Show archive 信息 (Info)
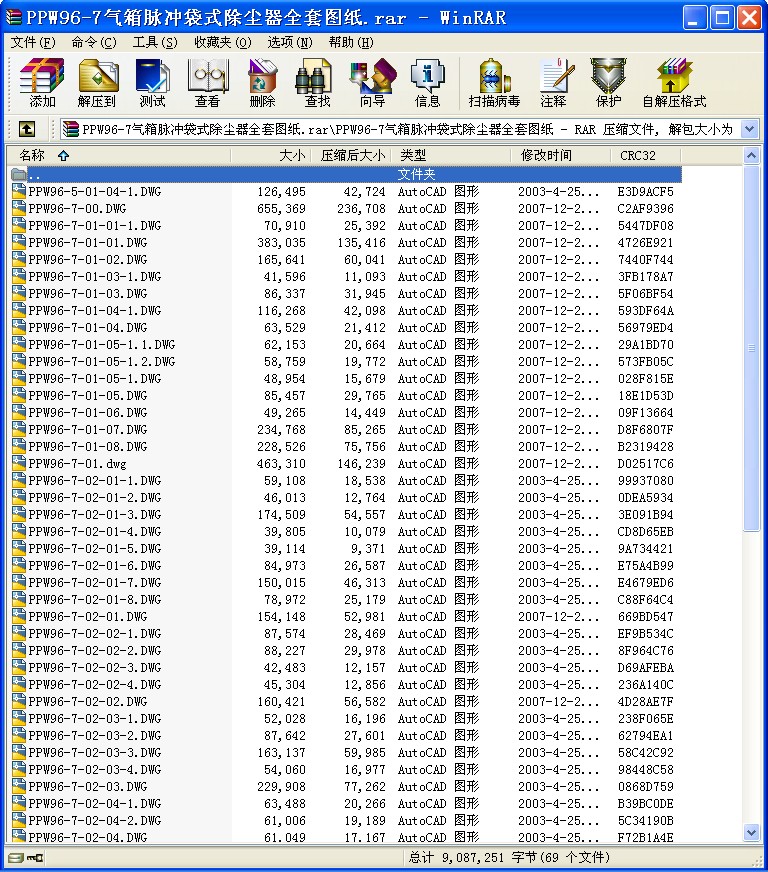 (428, 83)
